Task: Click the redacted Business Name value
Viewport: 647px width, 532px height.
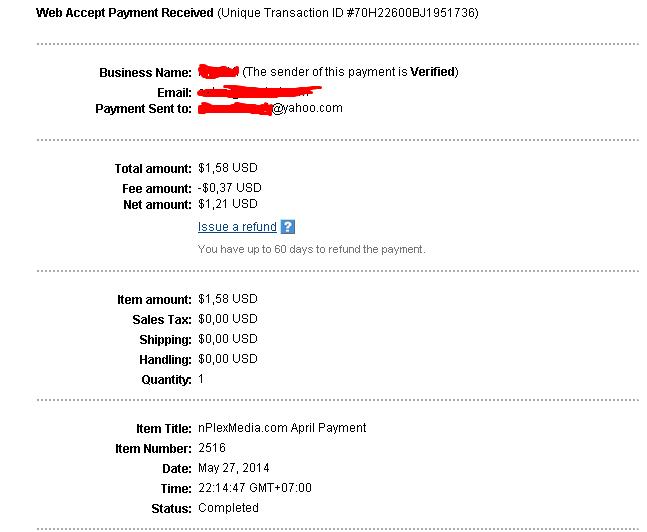Action: [218, 71]
